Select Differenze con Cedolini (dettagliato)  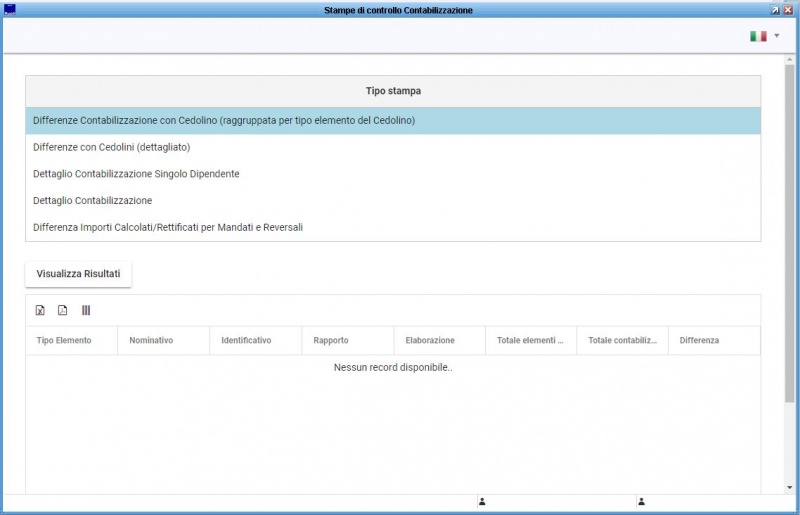pyautogui.click(x=393, y=147)
